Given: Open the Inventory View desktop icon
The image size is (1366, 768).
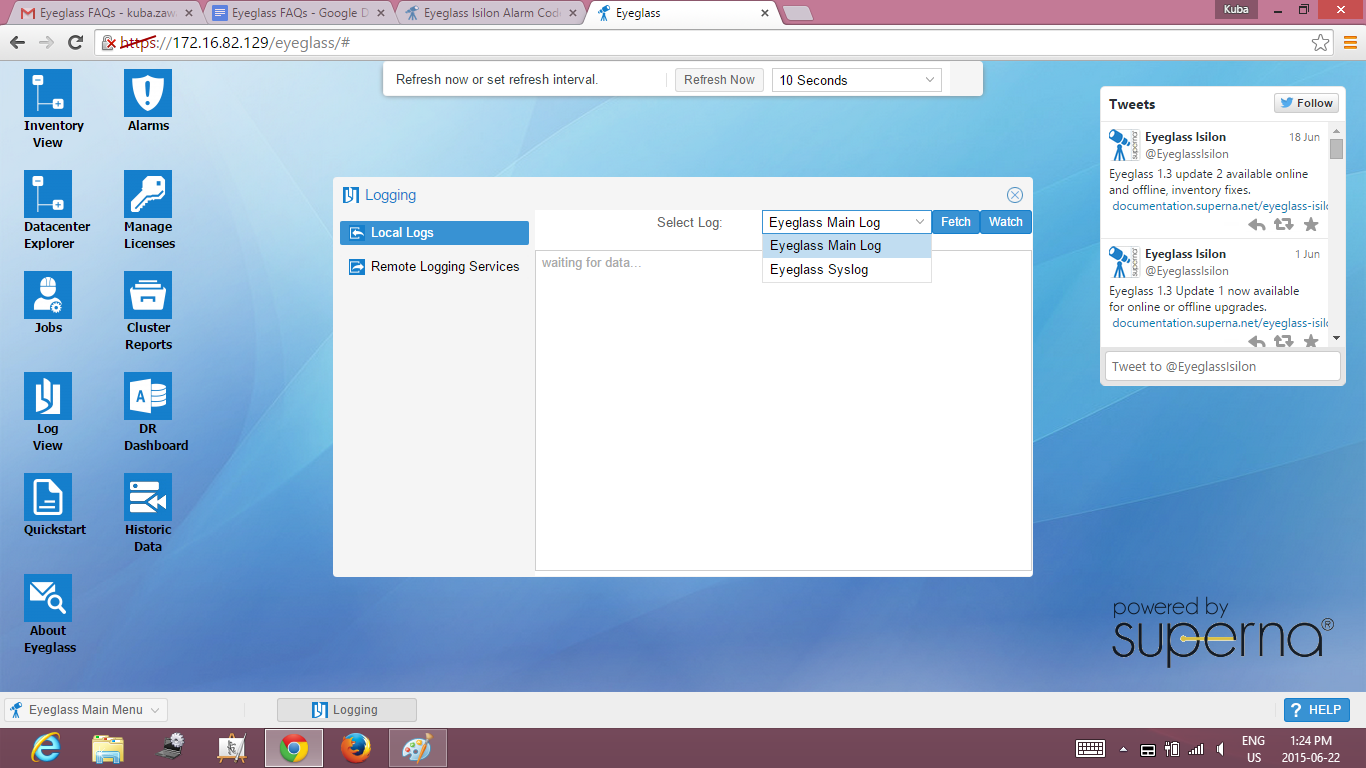Looking at the screenshot, I should click(48, 93).
